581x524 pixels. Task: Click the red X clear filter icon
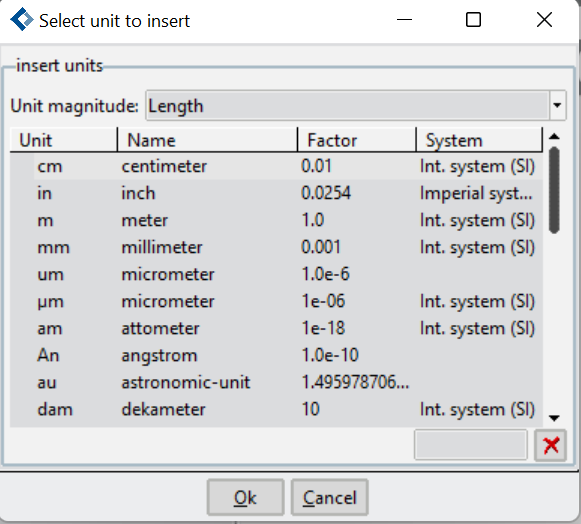pyautogui.click(x=550, y=445)
